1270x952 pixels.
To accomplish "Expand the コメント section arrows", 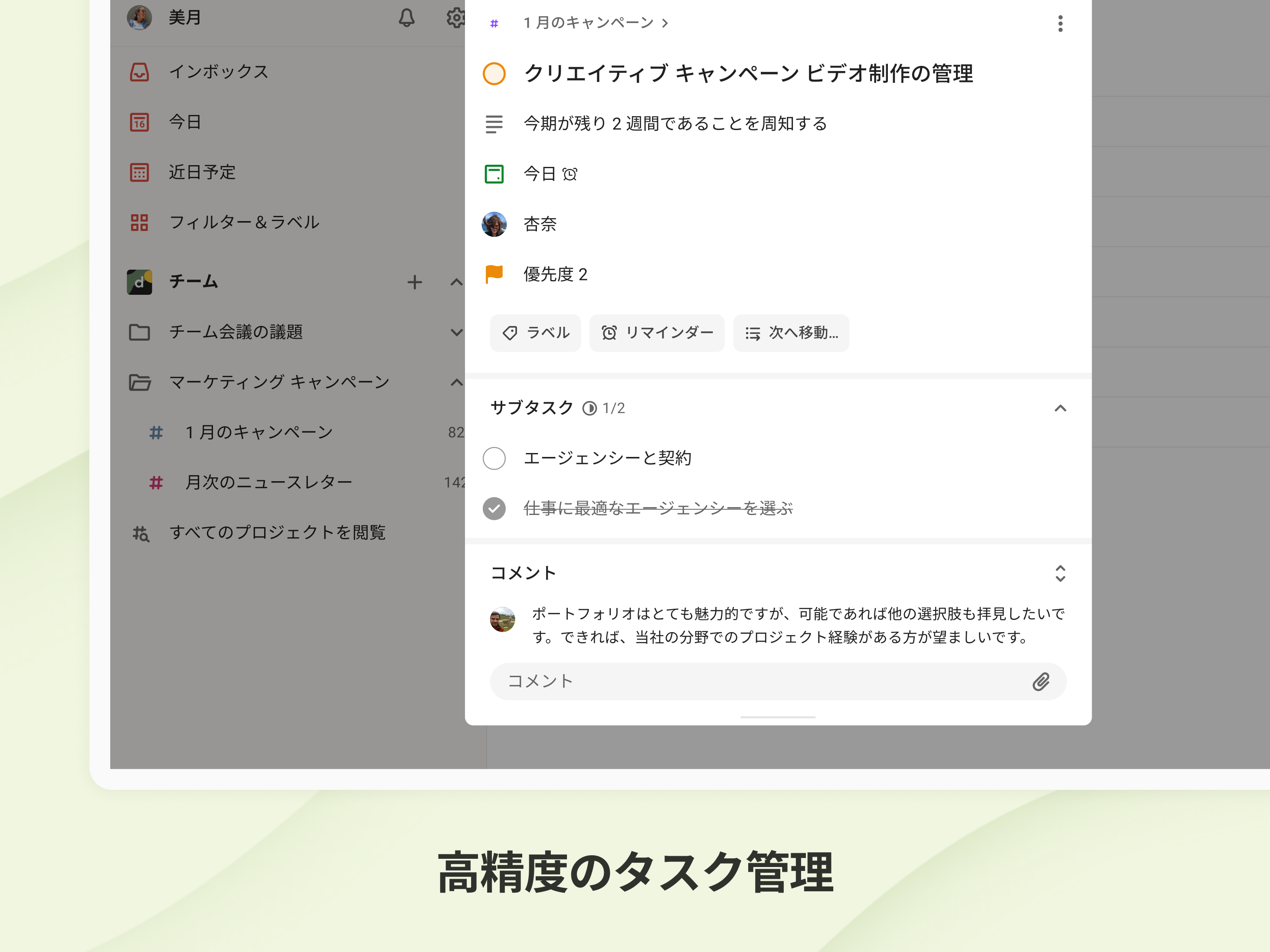I will 1060,573.
